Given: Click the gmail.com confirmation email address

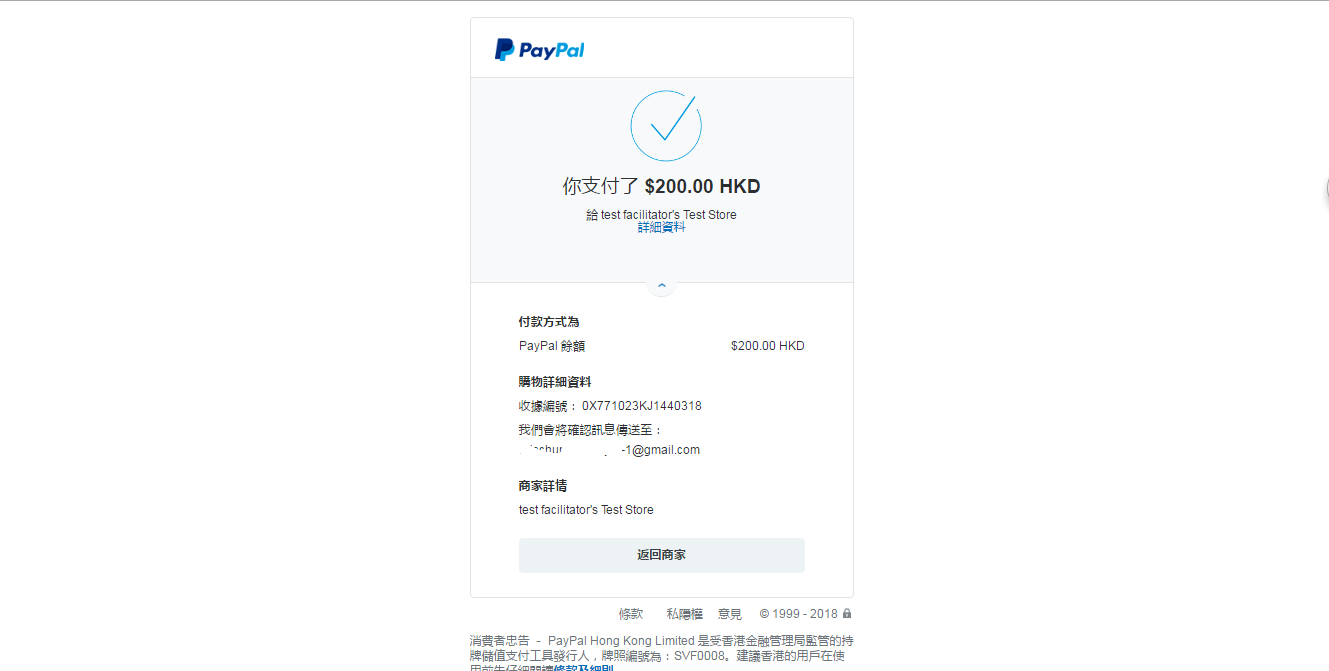Looking at the screenshot, I should point(610,450).
